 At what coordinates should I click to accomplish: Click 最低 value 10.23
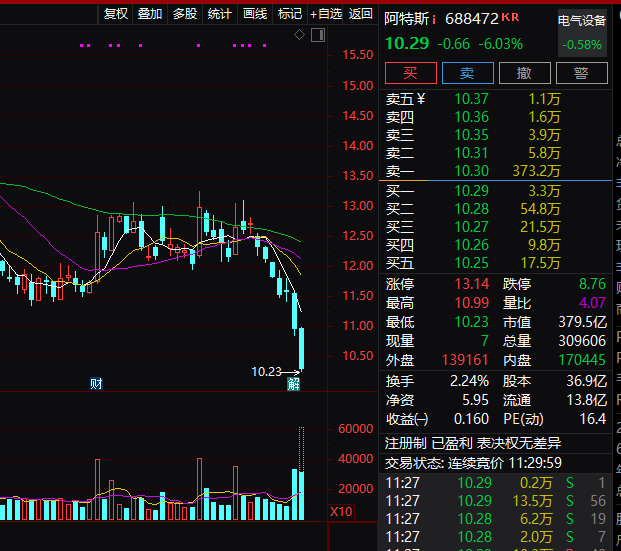472,322
